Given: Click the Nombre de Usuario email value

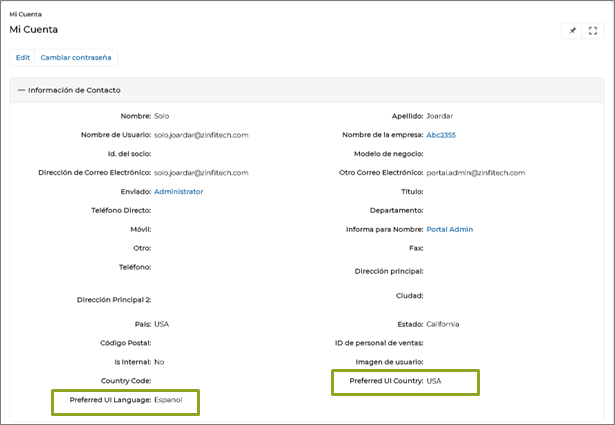Looking at the screenshot, I should pos(201,134).
